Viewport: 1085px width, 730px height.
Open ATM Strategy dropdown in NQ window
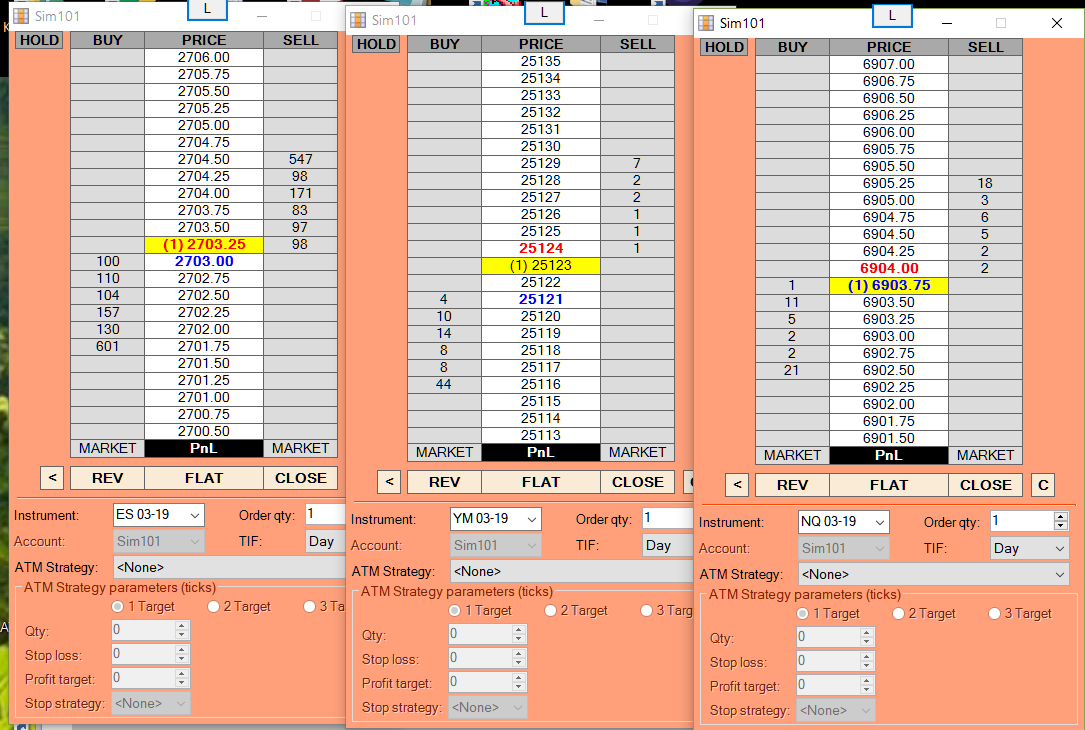tap(933, 574)
